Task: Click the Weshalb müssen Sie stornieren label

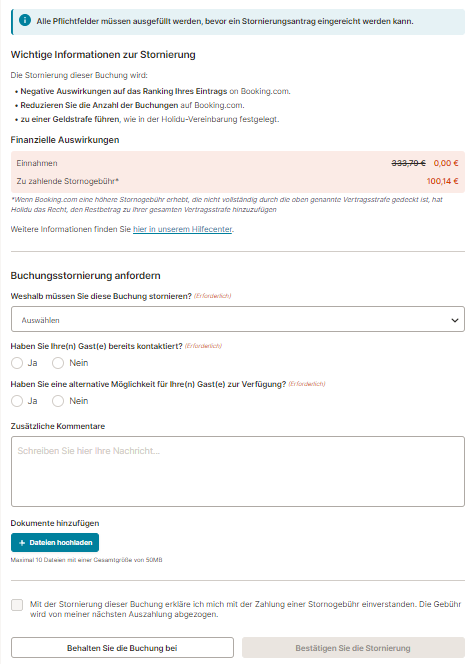Action: [x=101, y=296]
